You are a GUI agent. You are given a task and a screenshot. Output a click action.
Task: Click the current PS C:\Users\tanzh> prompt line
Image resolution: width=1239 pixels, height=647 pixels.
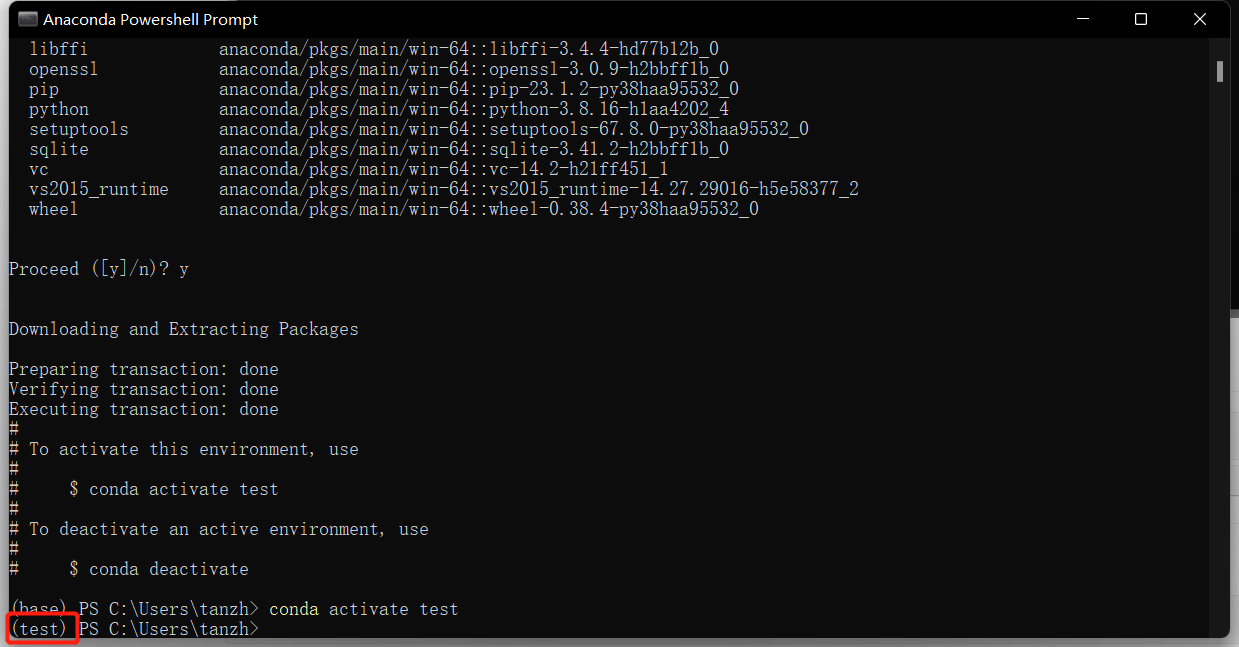click(x=134, y=629)
